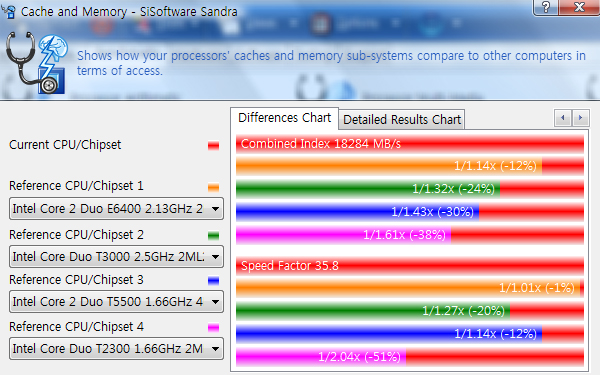Click the 1/1.61x (-38%) magenta bar
Screen dimensions: 600x375
(x=343, y=235)
